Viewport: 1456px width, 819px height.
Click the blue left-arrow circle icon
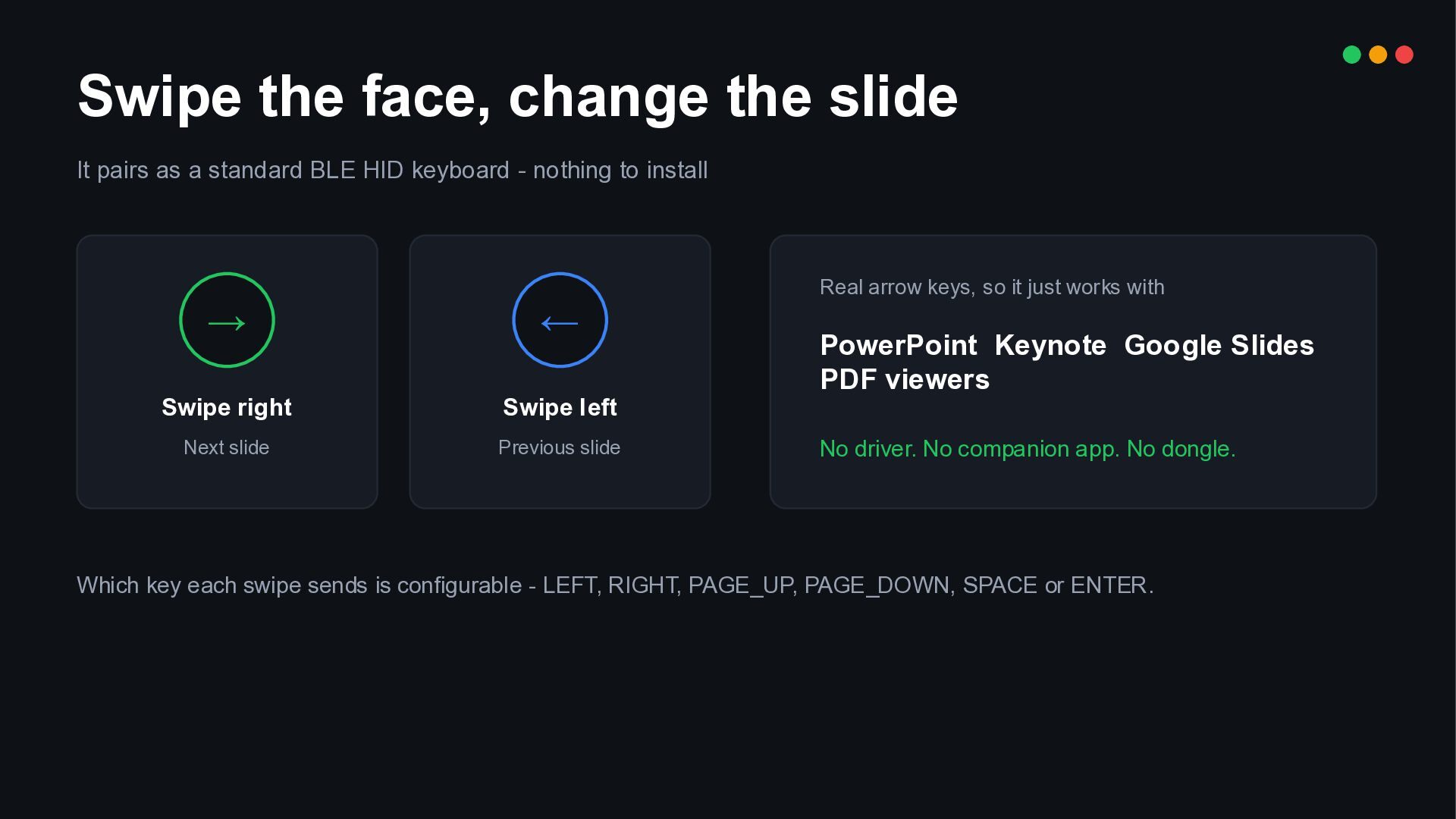click(x=560, y=320)
